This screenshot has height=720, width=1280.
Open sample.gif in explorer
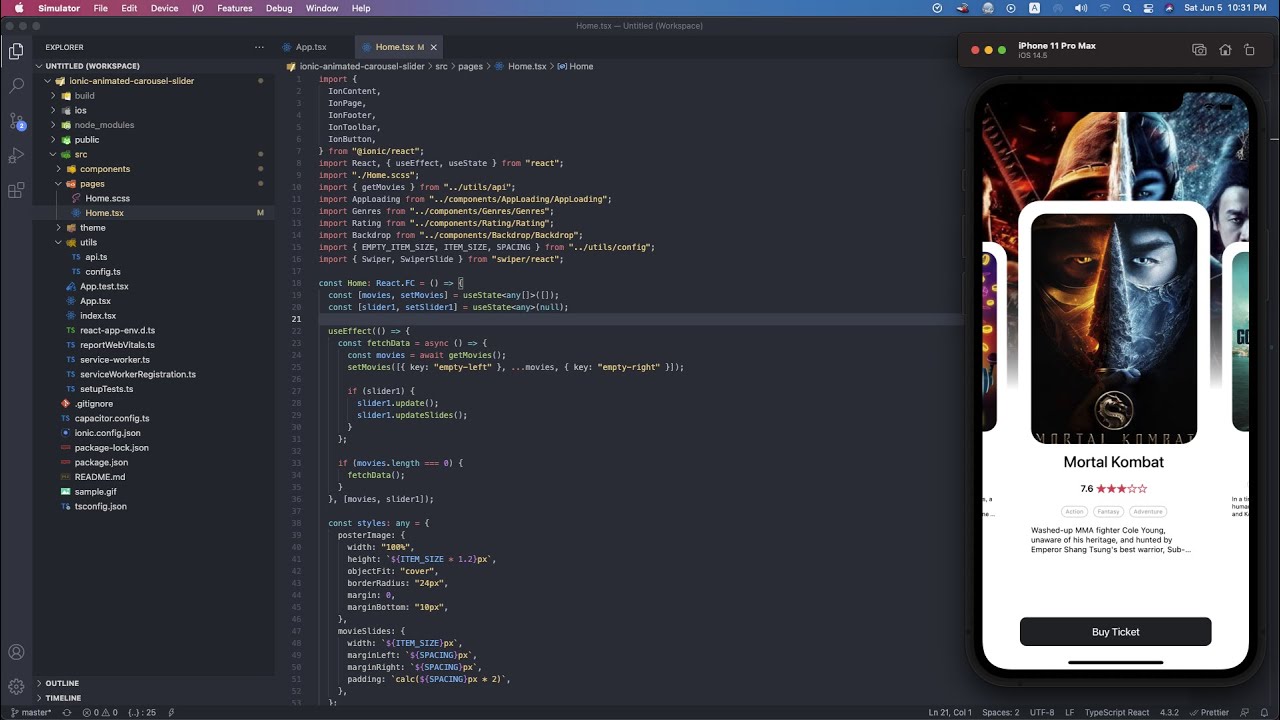(x=95, y=492)
